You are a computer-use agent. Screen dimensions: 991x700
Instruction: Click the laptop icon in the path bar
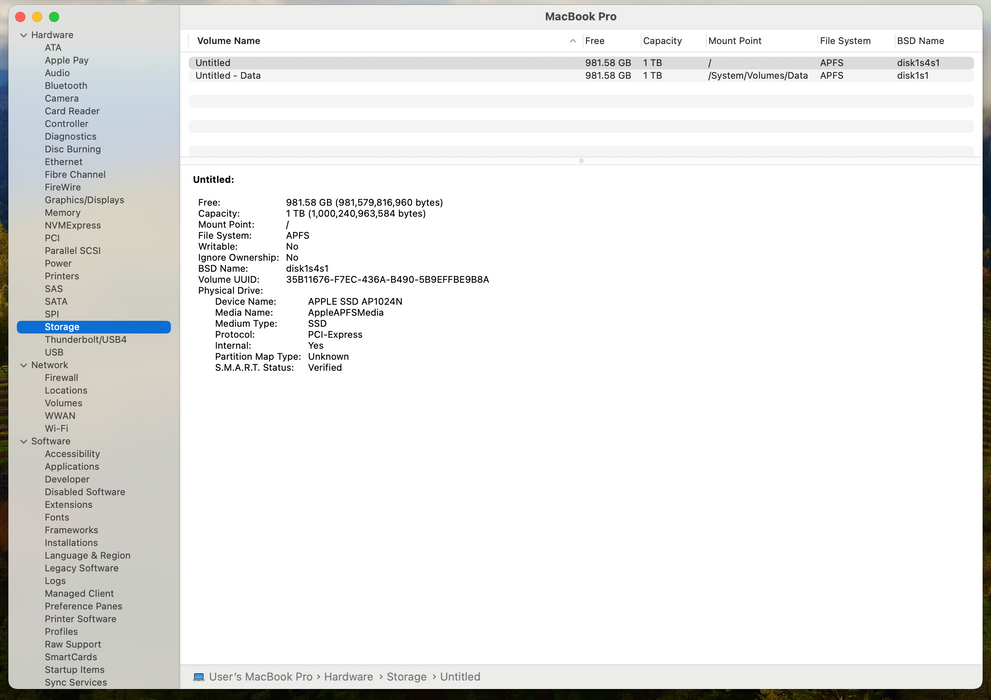198,677
